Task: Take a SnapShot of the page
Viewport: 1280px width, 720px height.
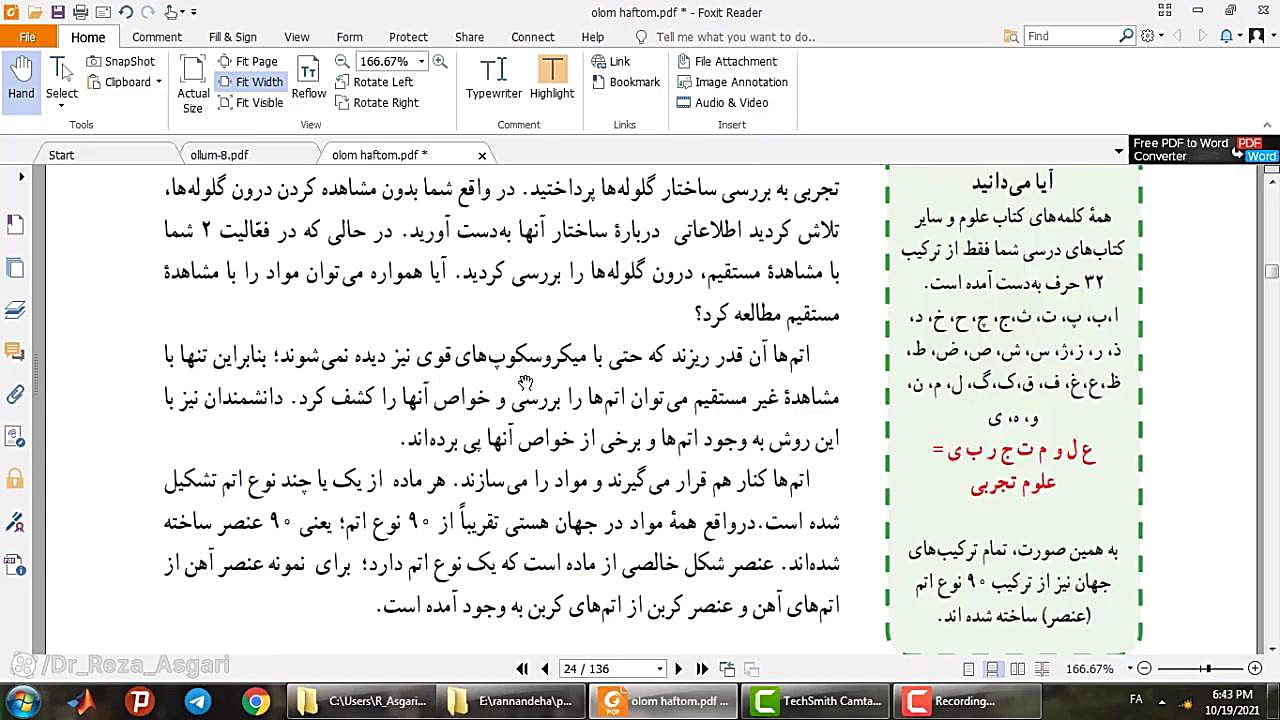Action: pos(120,61)
